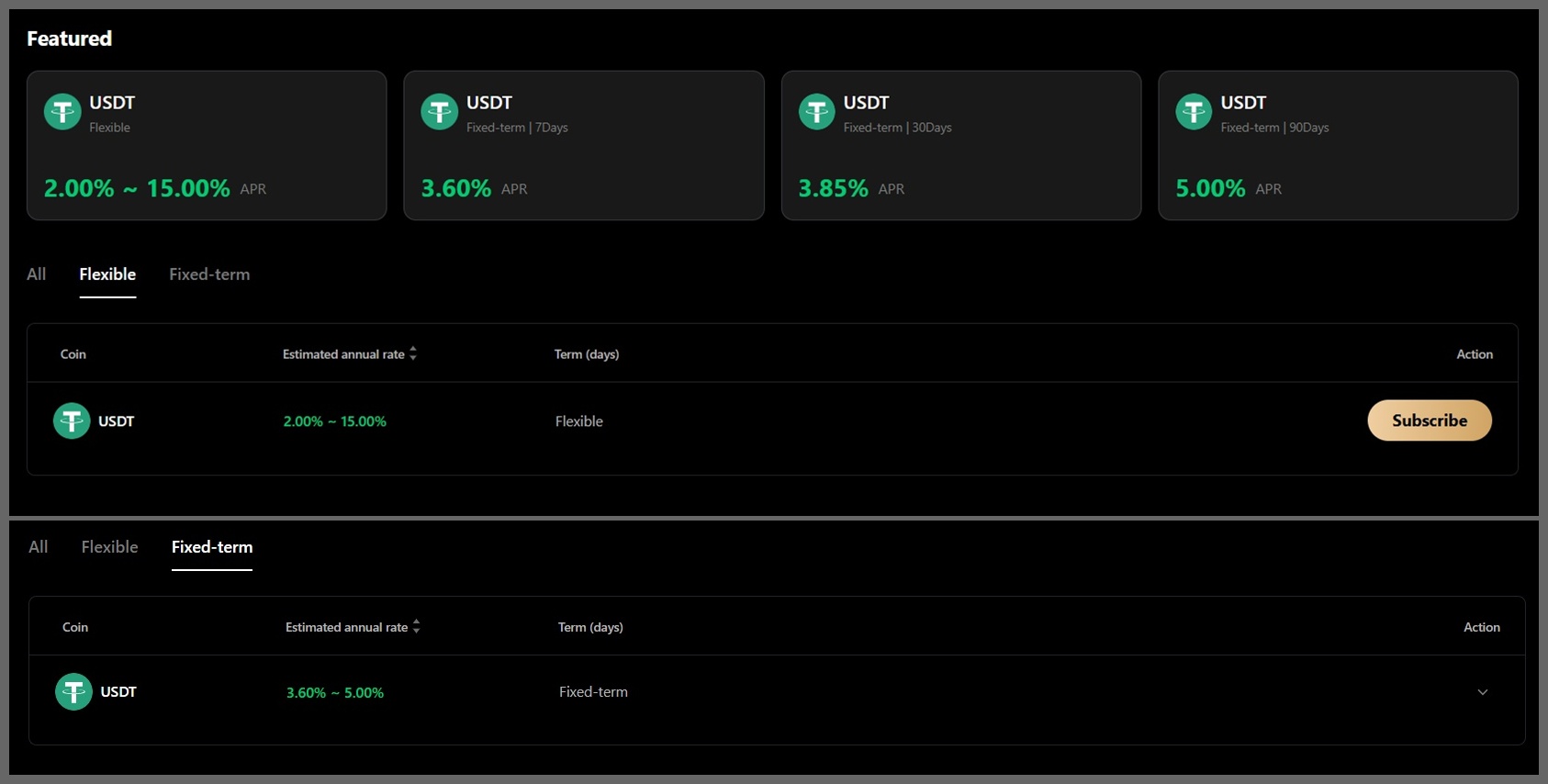Sort upper table by Estimated annual rate arrows
Image resolution: width=1548 pixels, height=784 pixels.
coord(413,353)
